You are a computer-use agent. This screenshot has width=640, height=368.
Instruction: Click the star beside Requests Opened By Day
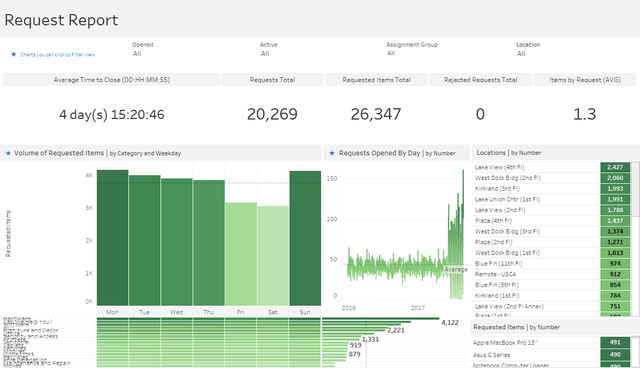(332, 153)
